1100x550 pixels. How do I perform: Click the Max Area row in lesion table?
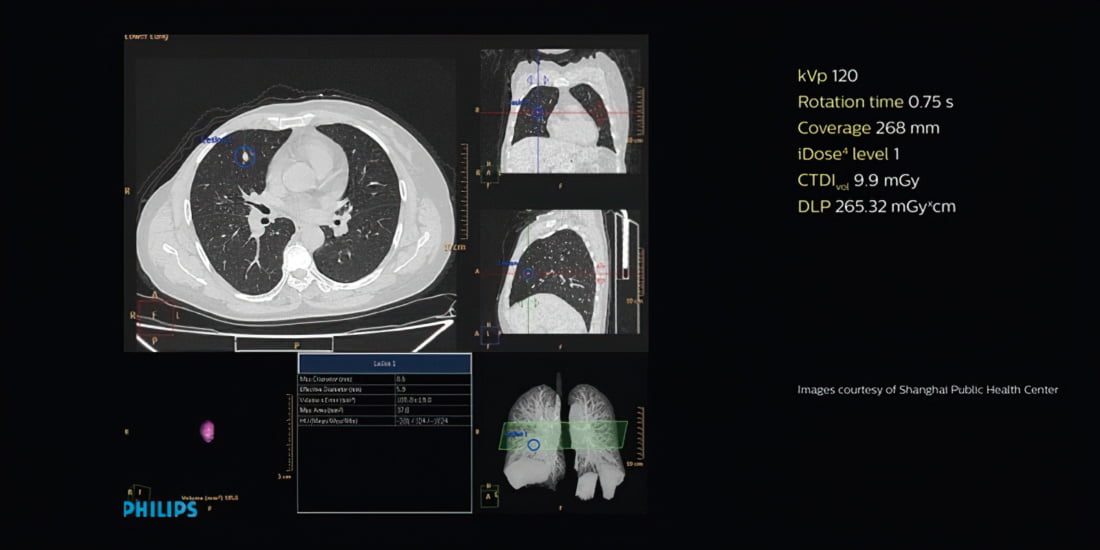(x=384, y=410)
